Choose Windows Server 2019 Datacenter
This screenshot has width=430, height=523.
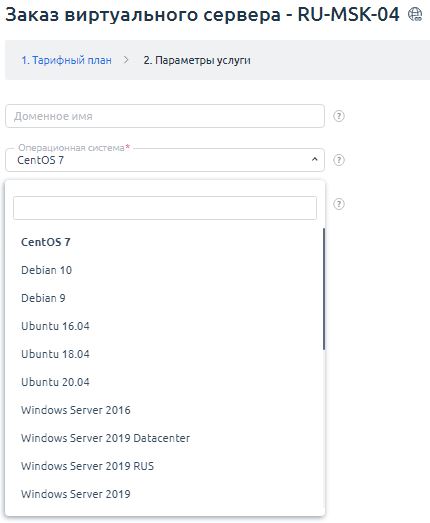165,438
